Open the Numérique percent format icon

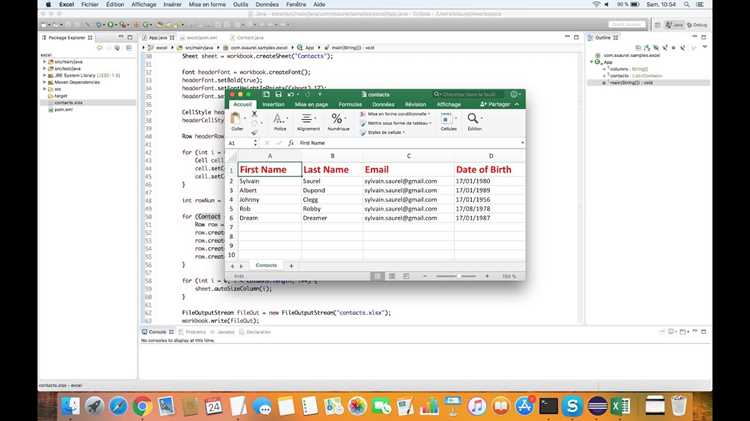click(337, 118)
